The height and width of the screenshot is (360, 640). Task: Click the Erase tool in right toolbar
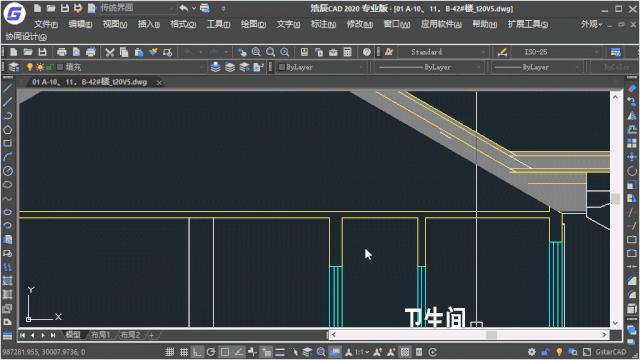pyautogui.click(x=632, y=89)
